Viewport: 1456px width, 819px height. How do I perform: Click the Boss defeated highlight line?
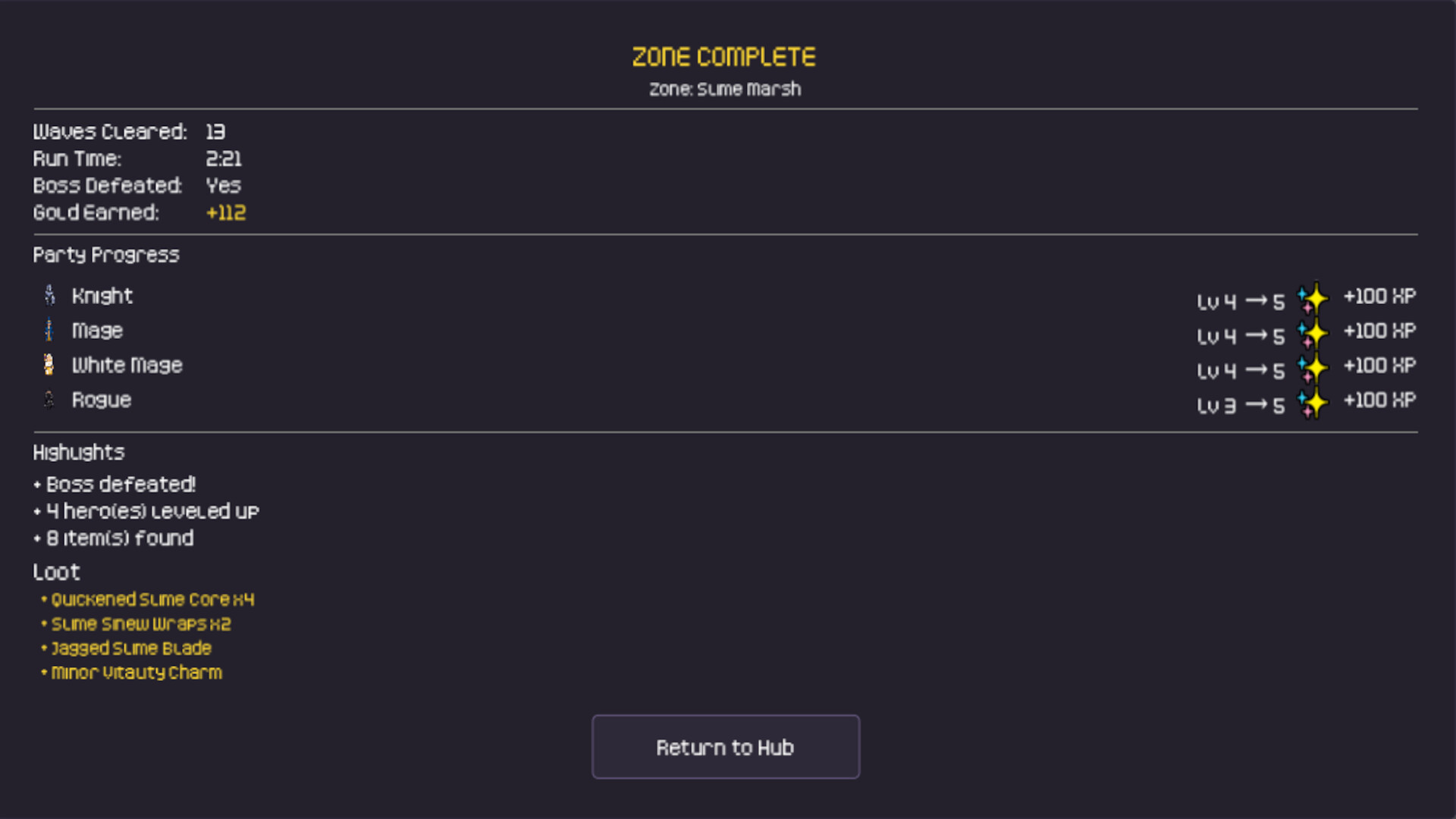pyautogui.click(x=121, y=485)
